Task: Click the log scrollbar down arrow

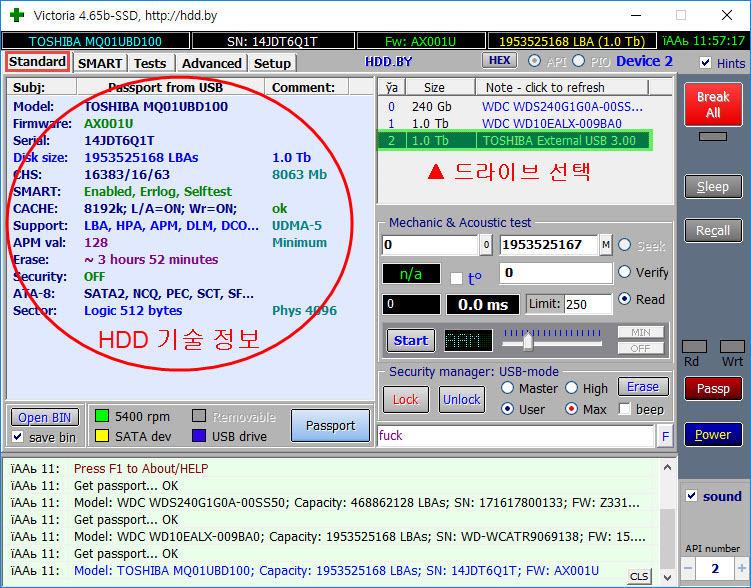Action: point(667,577)
